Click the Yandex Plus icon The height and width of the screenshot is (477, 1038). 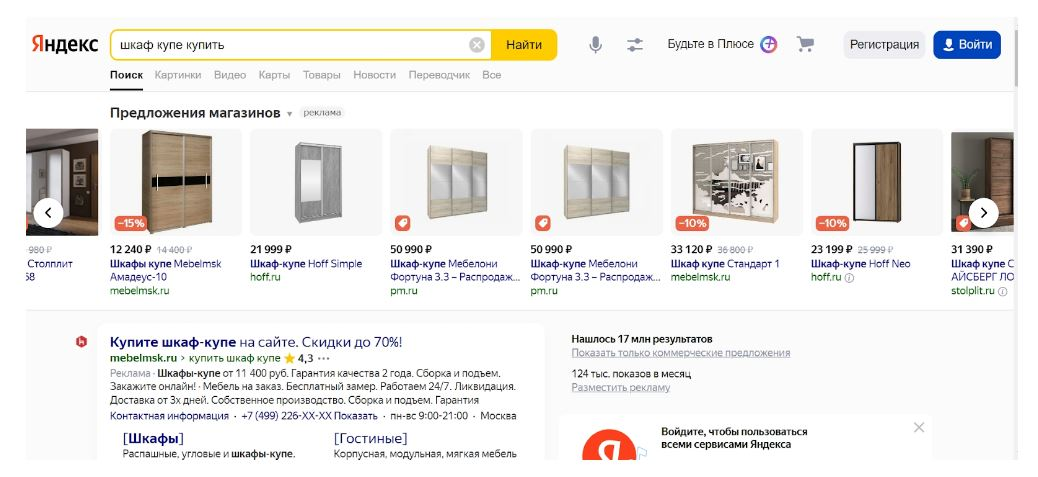click(768, 45)
